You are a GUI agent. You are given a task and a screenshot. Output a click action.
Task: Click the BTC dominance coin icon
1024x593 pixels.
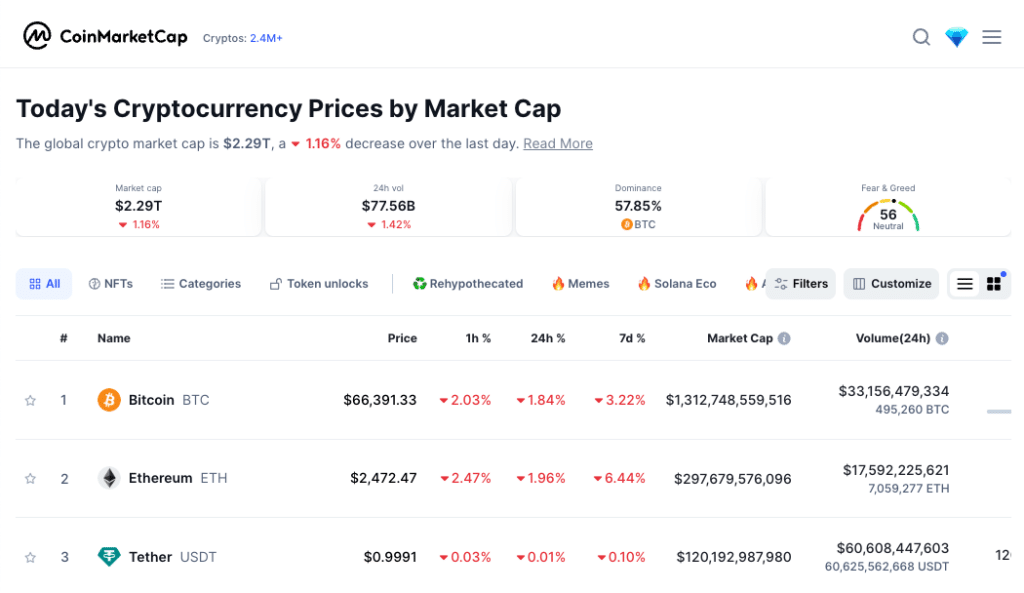[626, 224]
